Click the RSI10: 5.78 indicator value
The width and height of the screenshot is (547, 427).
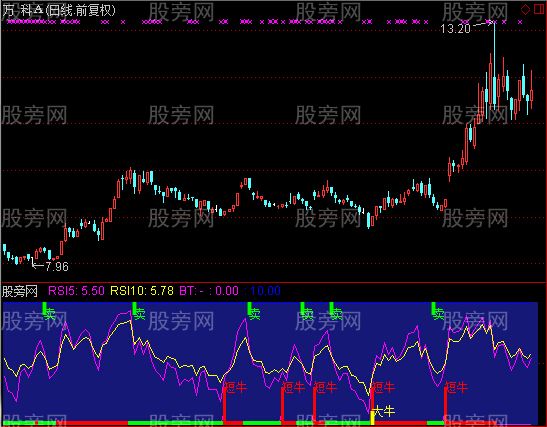click(x=142, y=291)
